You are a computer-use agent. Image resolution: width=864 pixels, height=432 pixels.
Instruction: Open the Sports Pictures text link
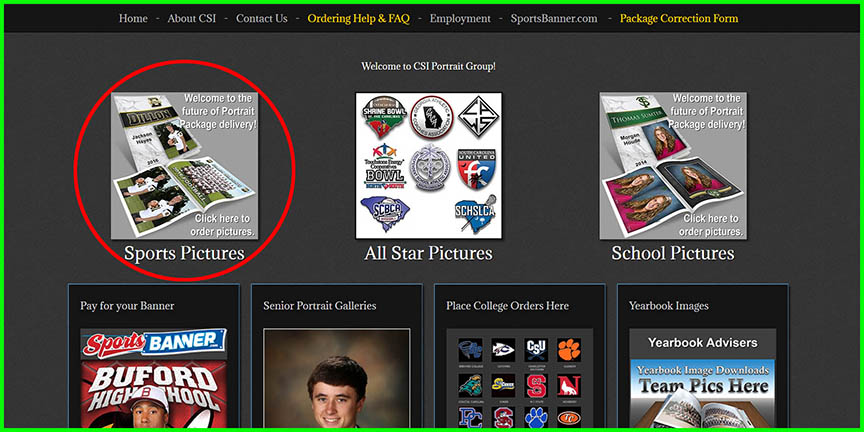(184, 253)
